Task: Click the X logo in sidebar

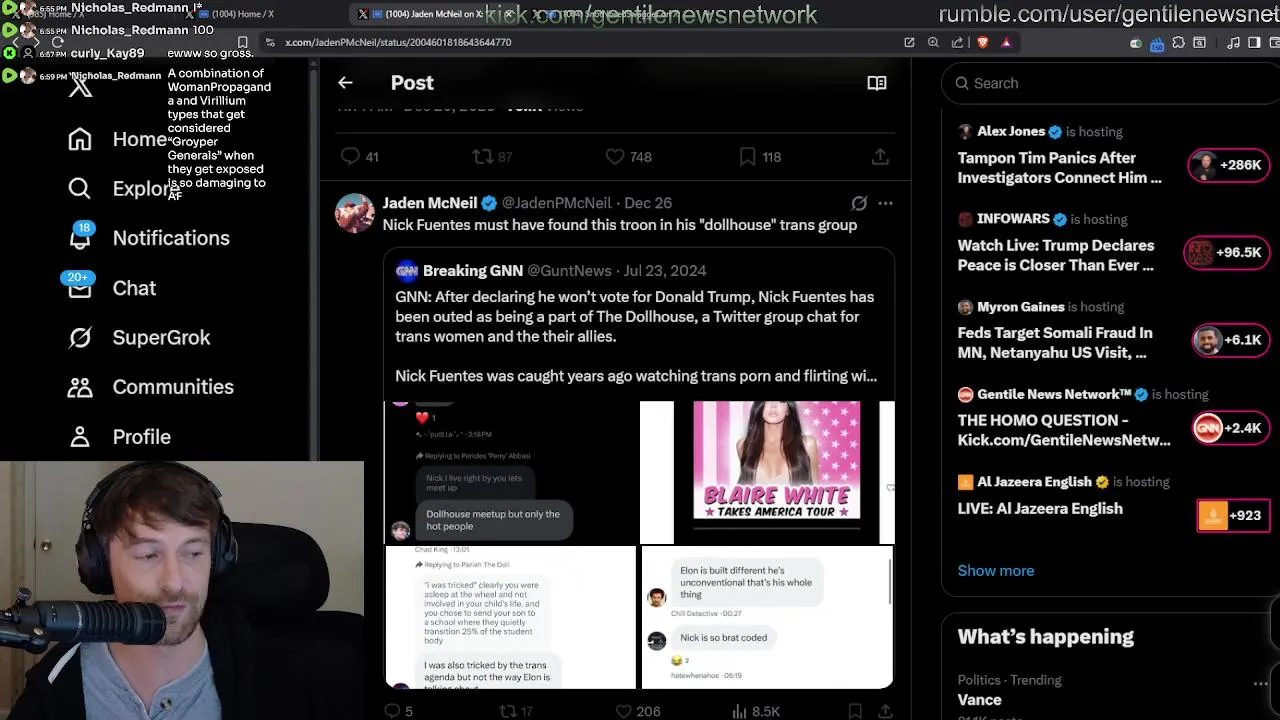Action: click(x=80, y=87)
